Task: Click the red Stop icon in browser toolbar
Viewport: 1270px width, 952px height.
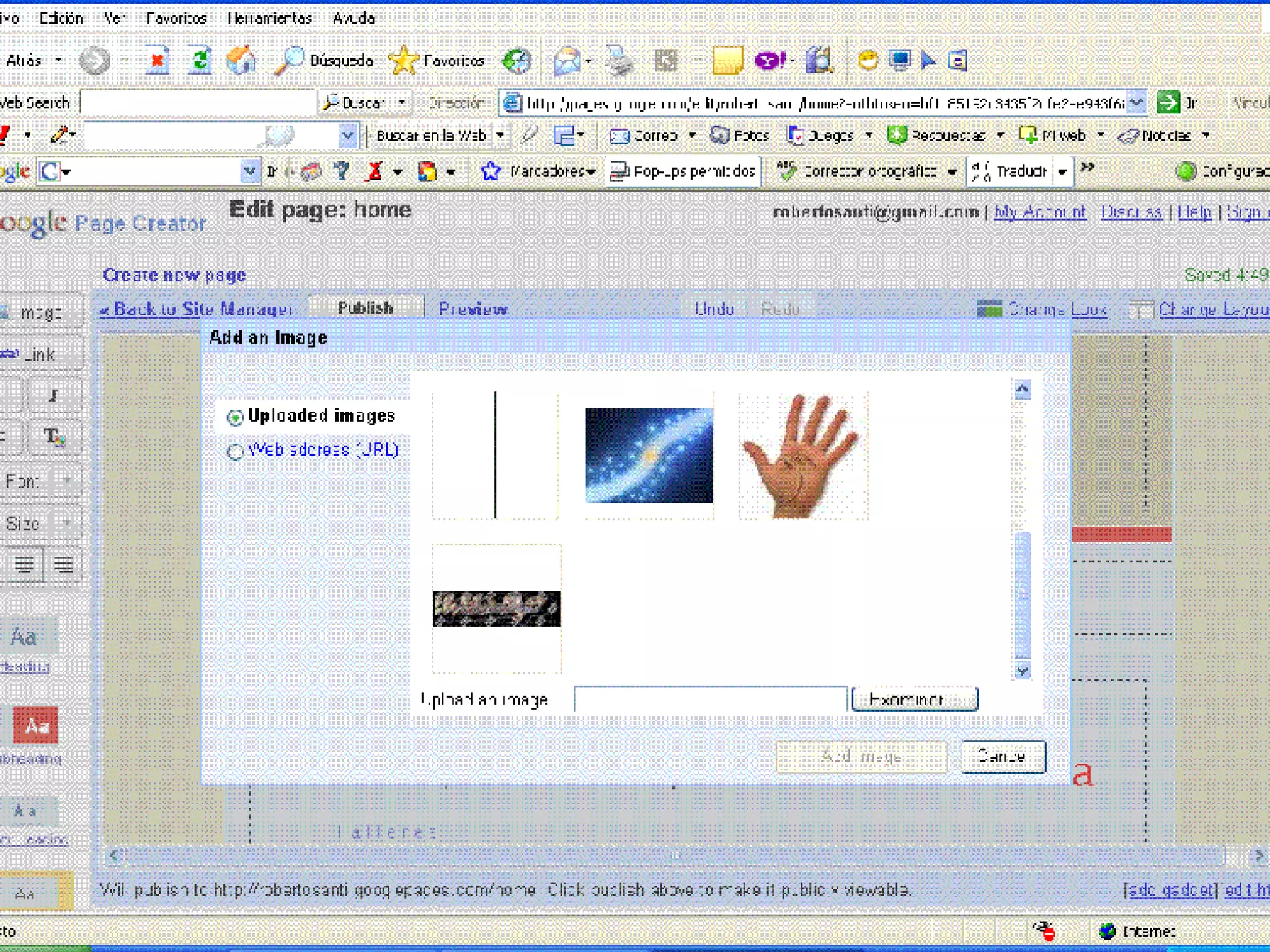Action: point(158,61)
